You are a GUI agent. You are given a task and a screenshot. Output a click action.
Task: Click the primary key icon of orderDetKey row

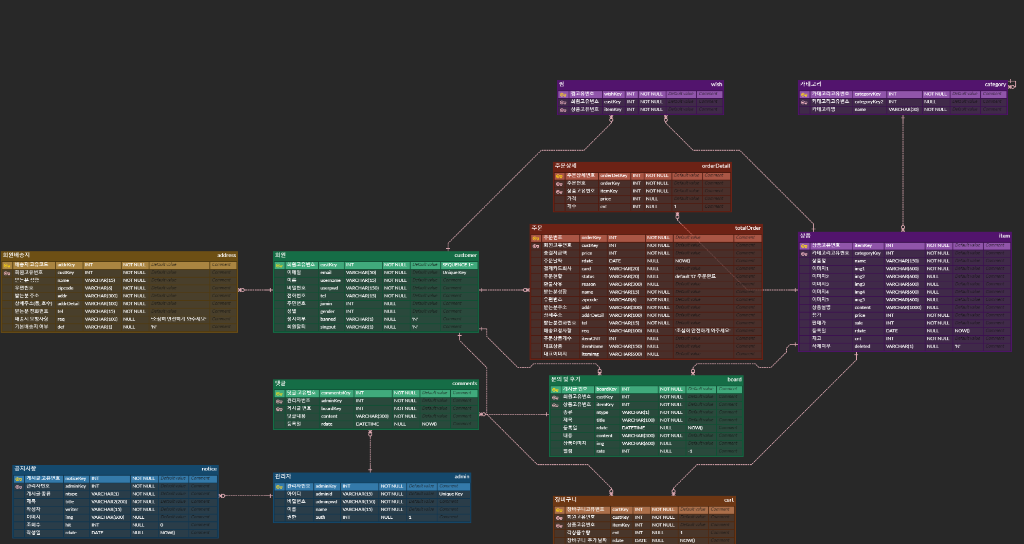point(559,176)
